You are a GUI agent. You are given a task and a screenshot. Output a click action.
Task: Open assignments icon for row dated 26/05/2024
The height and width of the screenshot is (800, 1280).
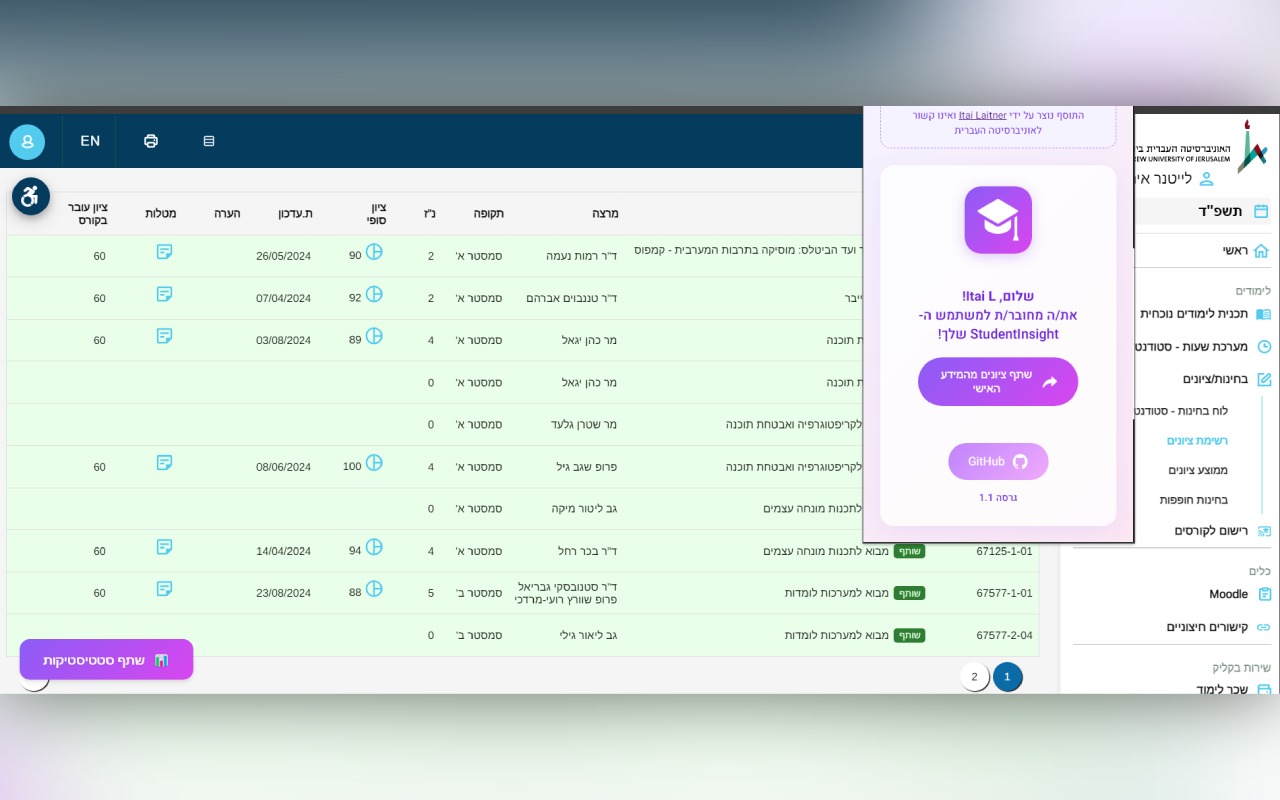click(165, 251)
